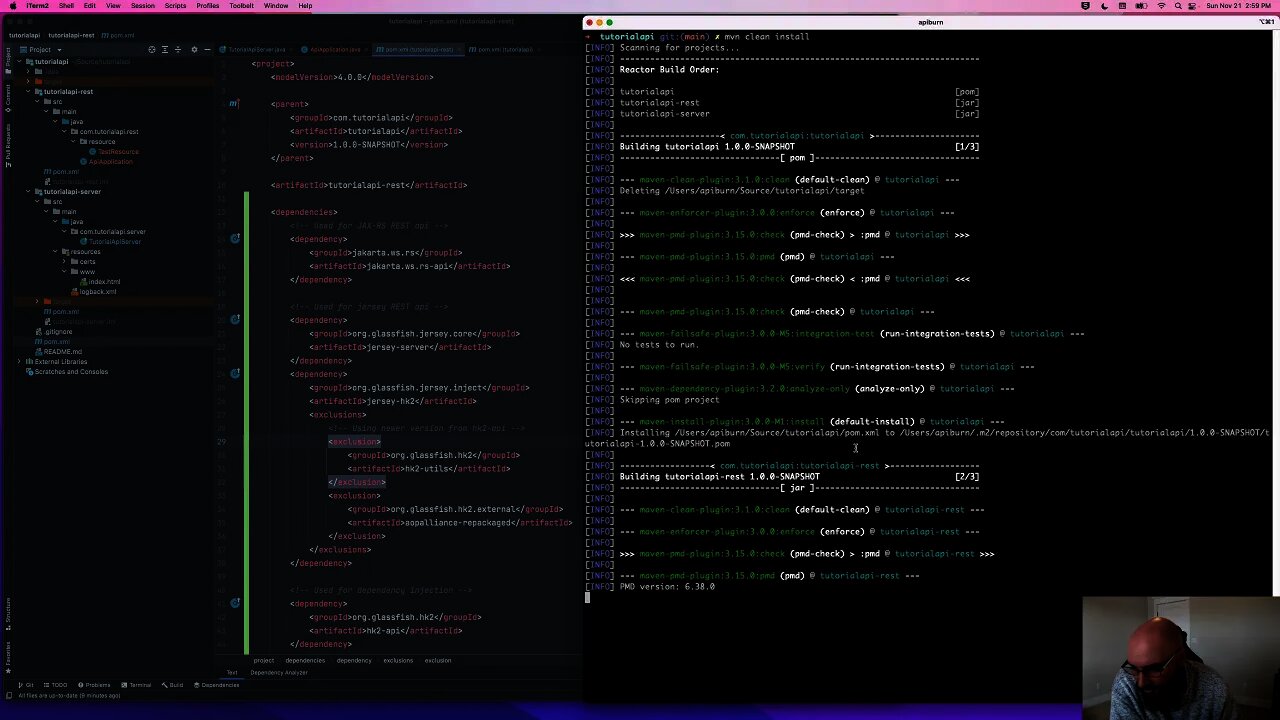Open Git tool window
The width and height of the screenshot is (1280, 720).
click(26, 685)
